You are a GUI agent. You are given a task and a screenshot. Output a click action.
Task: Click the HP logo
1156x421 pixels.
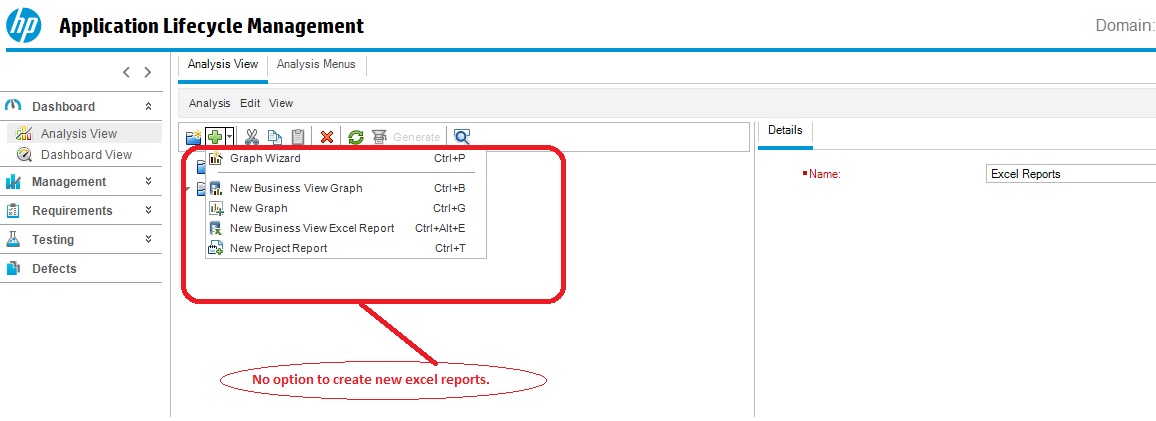(24, 25)
